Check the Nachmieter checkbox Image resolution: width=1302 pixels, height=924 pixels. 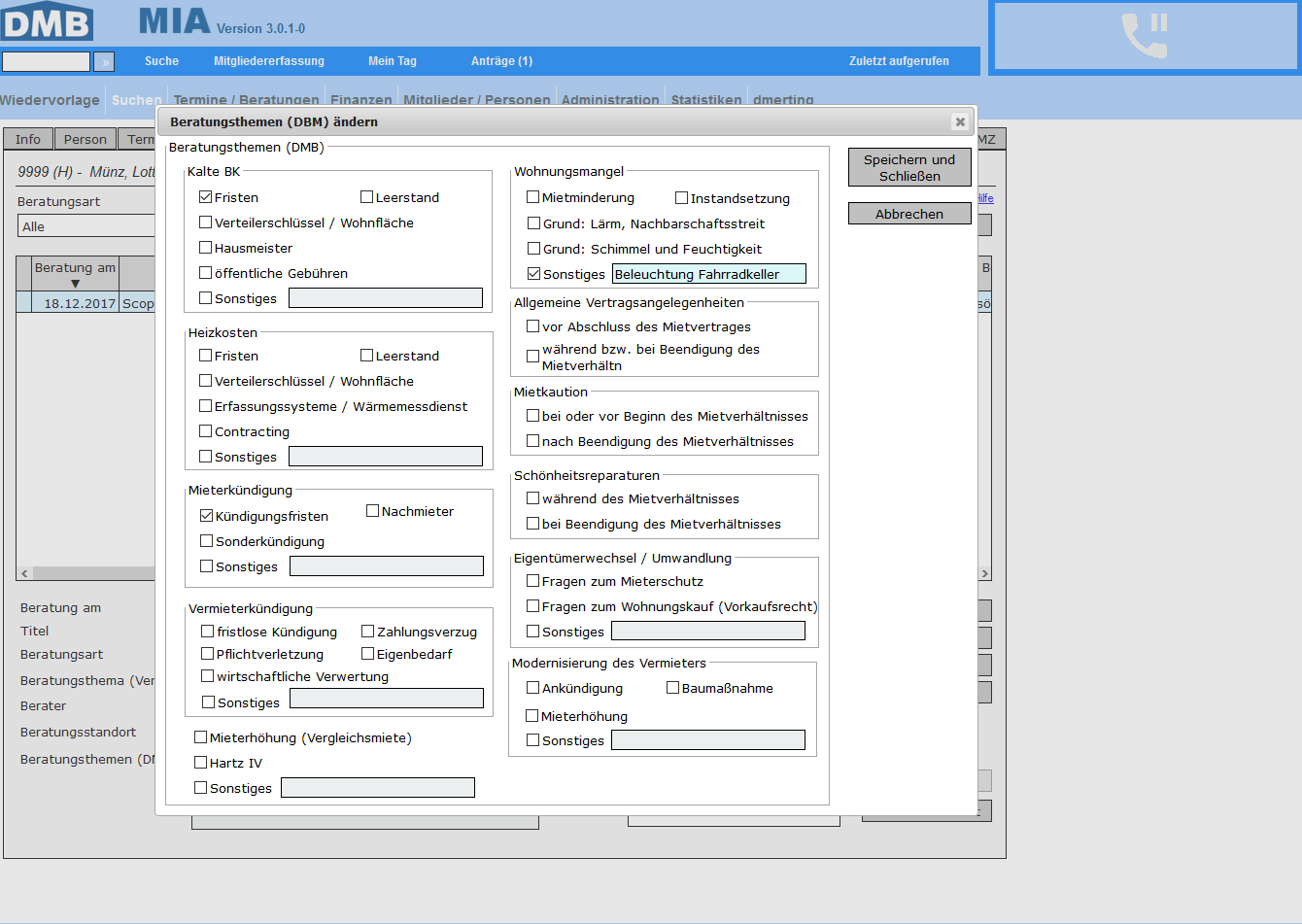click(372, 510)
